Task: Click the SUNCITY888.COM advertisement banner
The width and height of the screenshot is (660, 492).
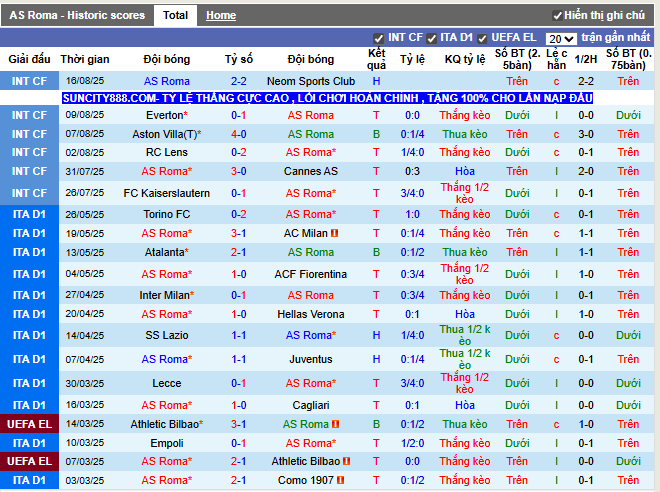Action: point(327,98)
